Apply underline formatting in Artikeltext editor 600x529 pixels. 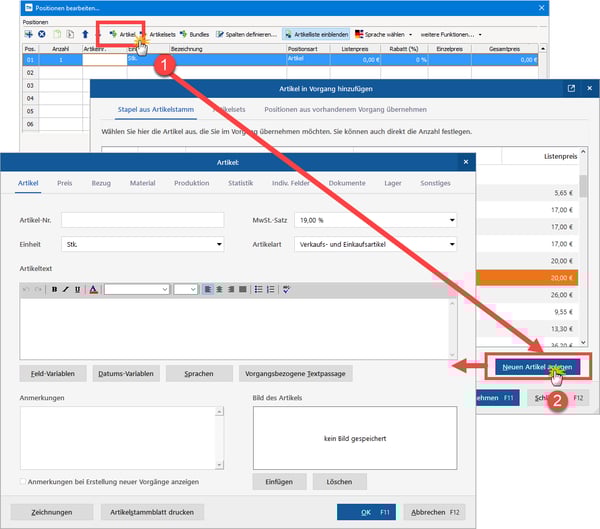coord(78,289)
